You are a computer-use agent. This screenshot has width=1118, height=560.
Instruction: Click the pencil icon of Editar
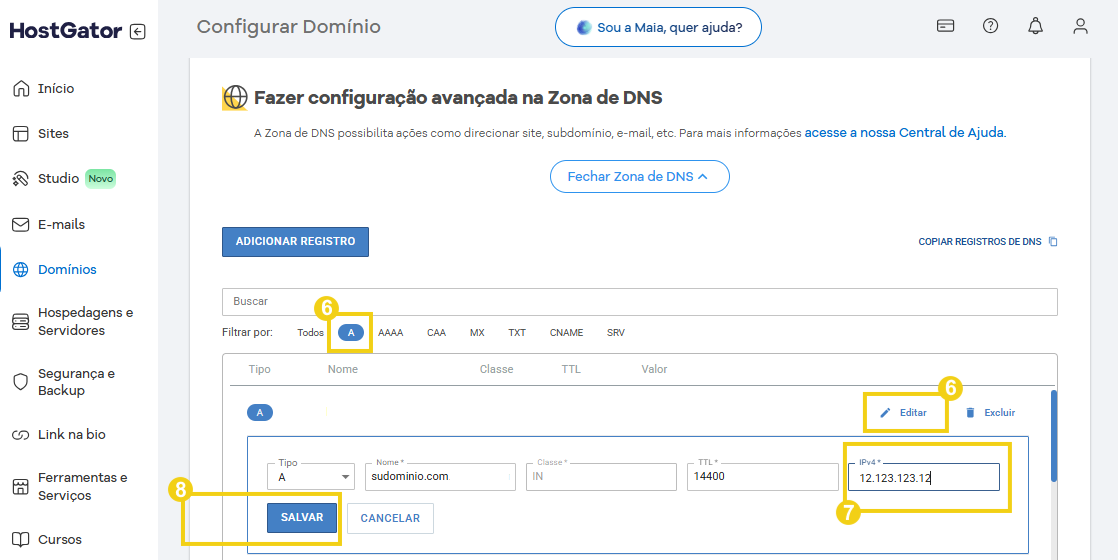(x=886, y=412)
